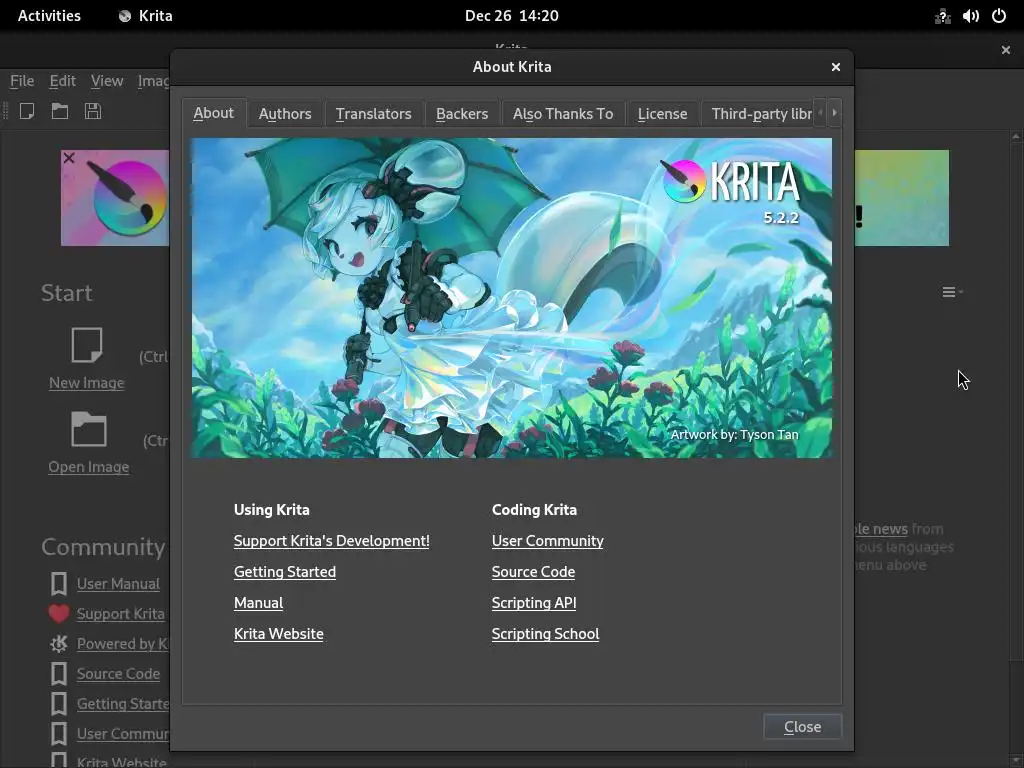Screen dimensions: 1024x768
Task: Switch to the Authors tab
Action: (285, 114)
